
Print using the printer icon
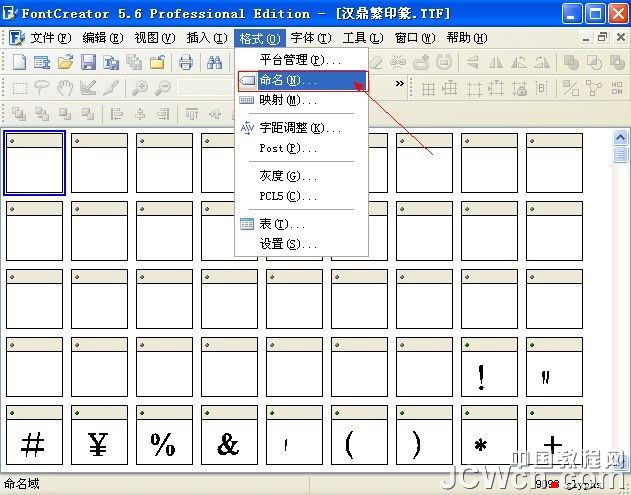pos(186,62)
